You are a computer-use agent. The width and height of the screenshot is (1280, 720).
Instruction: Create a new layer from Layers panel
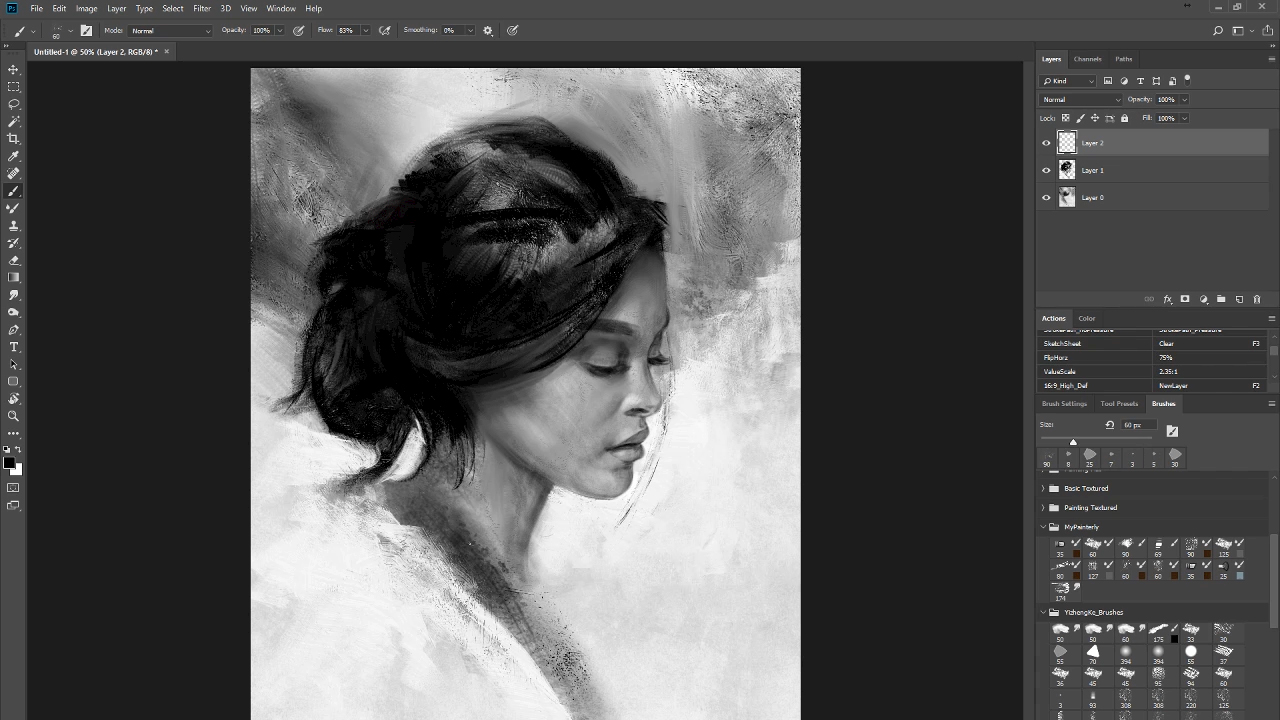(x=1239, y=299)
